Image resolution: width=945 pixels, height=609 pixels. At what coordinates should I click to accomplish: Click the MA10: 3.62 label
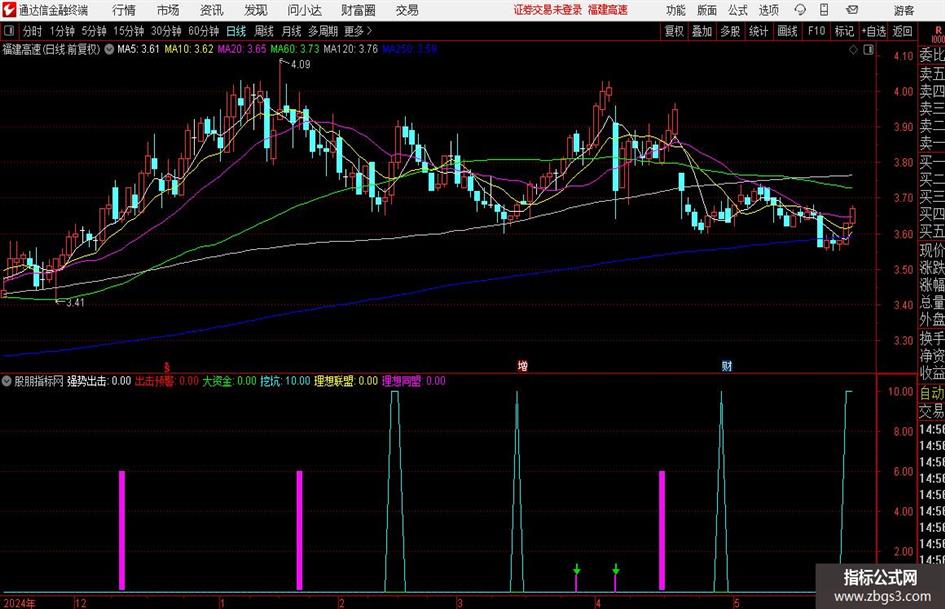click(x=189, y=49)
